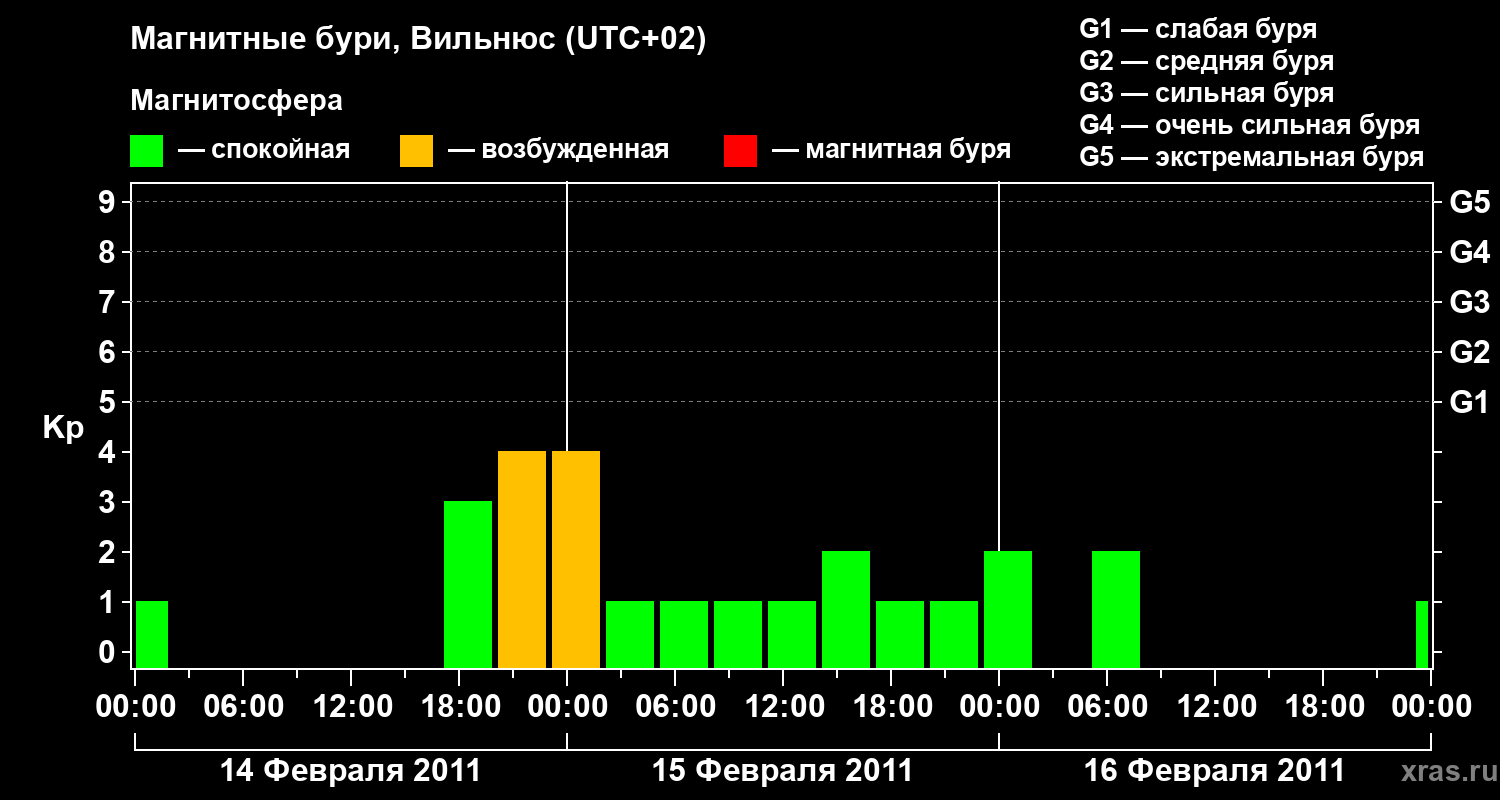Select the green Kp 3 bar at 18:00
The width and height of the screenshot is (1500, 800).
(x=468, y=584)
